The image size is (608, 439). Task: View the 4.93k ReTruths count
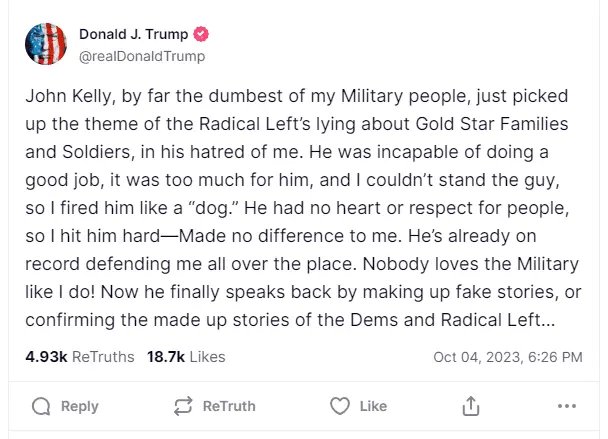[78, 357]
